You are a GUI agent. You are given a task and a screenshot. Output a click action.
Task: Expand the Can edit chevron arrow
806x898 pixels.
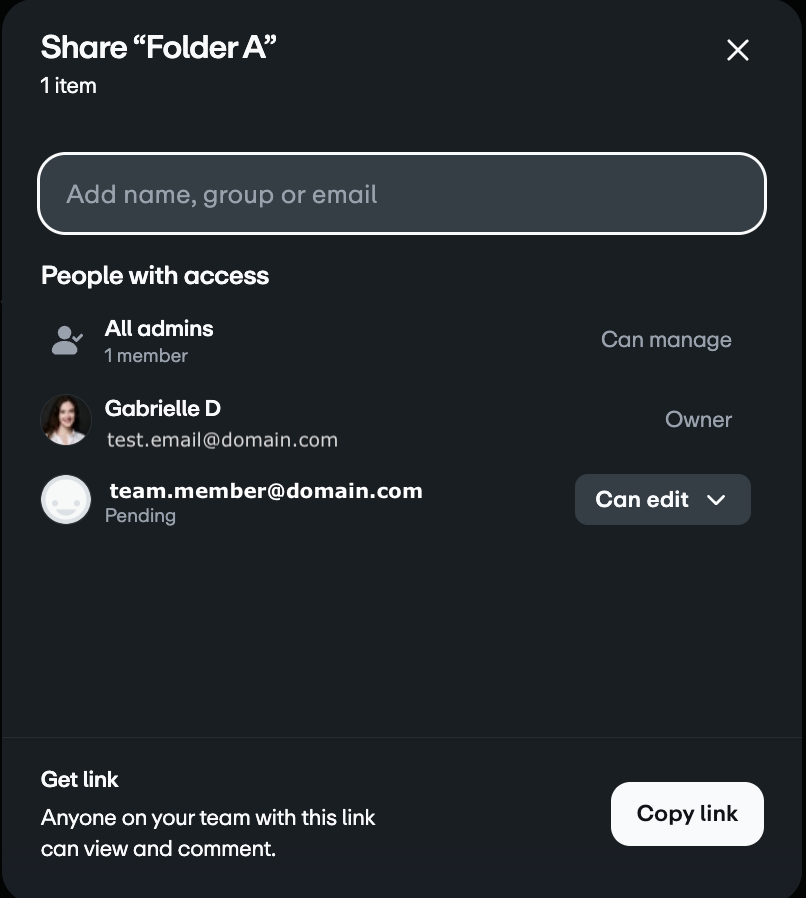716,500
